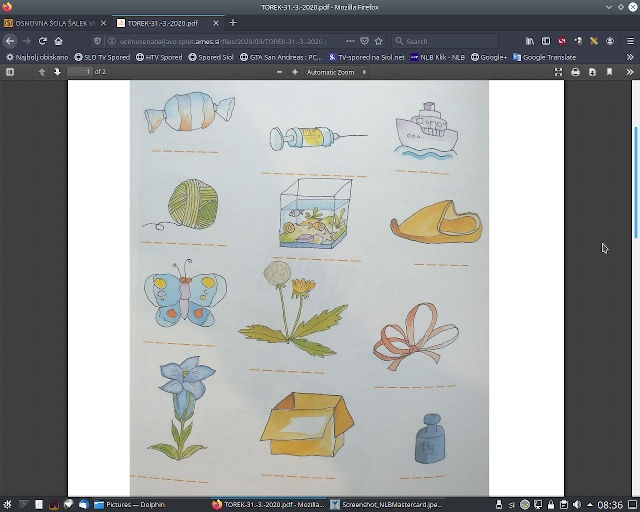
Task: Toggle the PDF viewer sidebar
Action: (10, 72)
